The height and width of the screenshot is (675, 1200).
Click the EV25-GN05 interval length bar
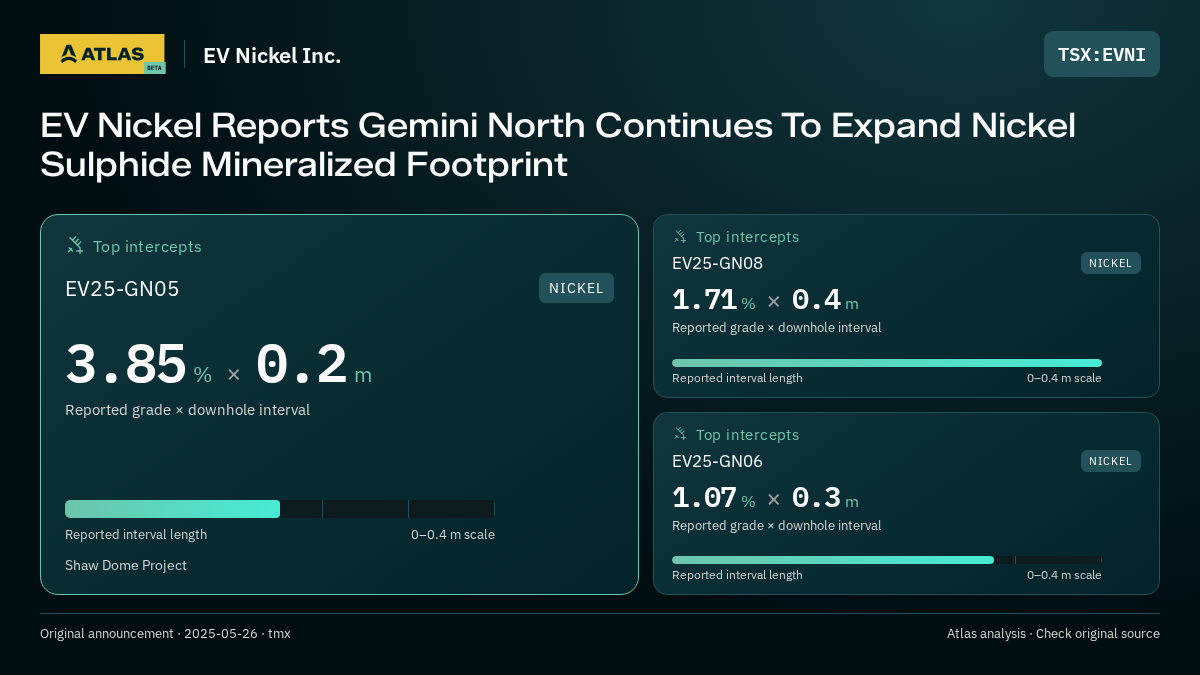point(280,509)
